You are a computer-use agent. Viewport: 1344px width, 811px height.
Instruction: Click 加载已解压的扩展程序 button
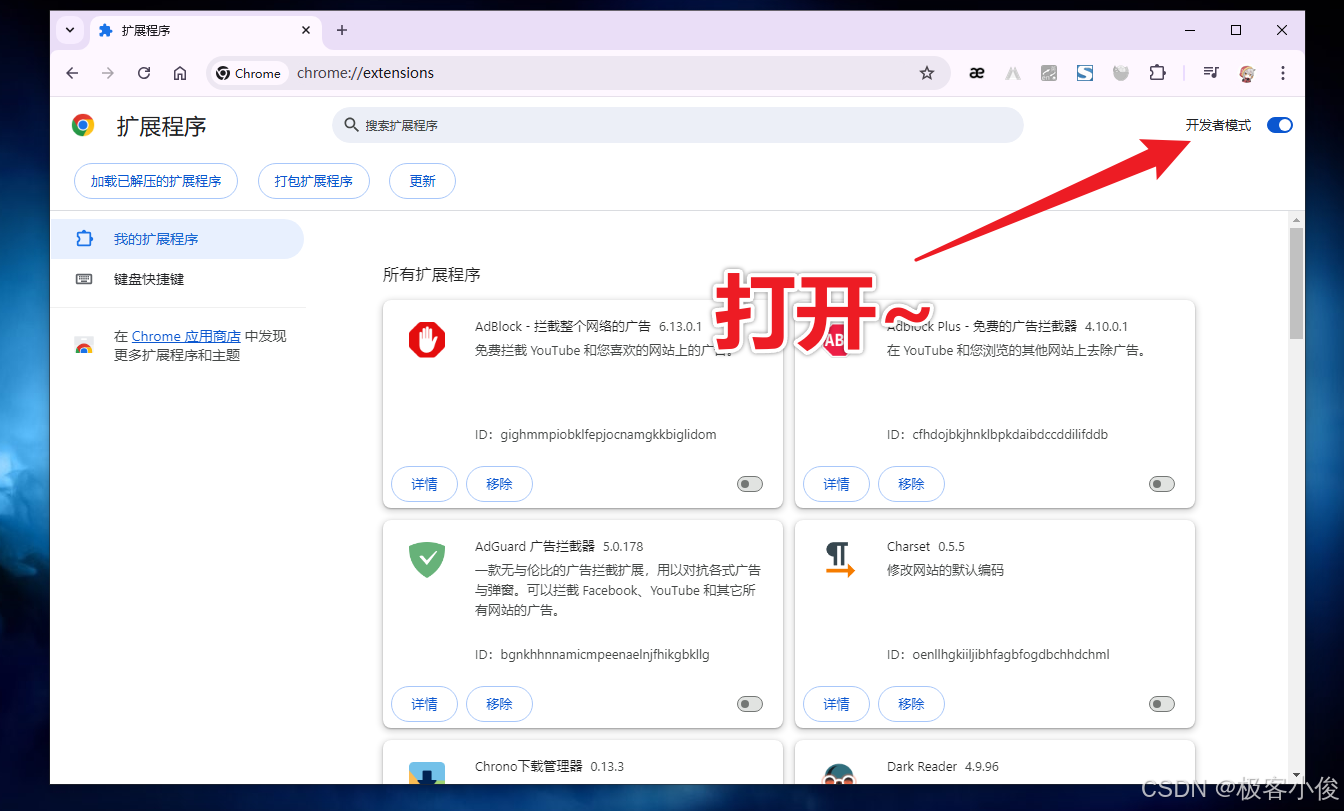(156, 181)
